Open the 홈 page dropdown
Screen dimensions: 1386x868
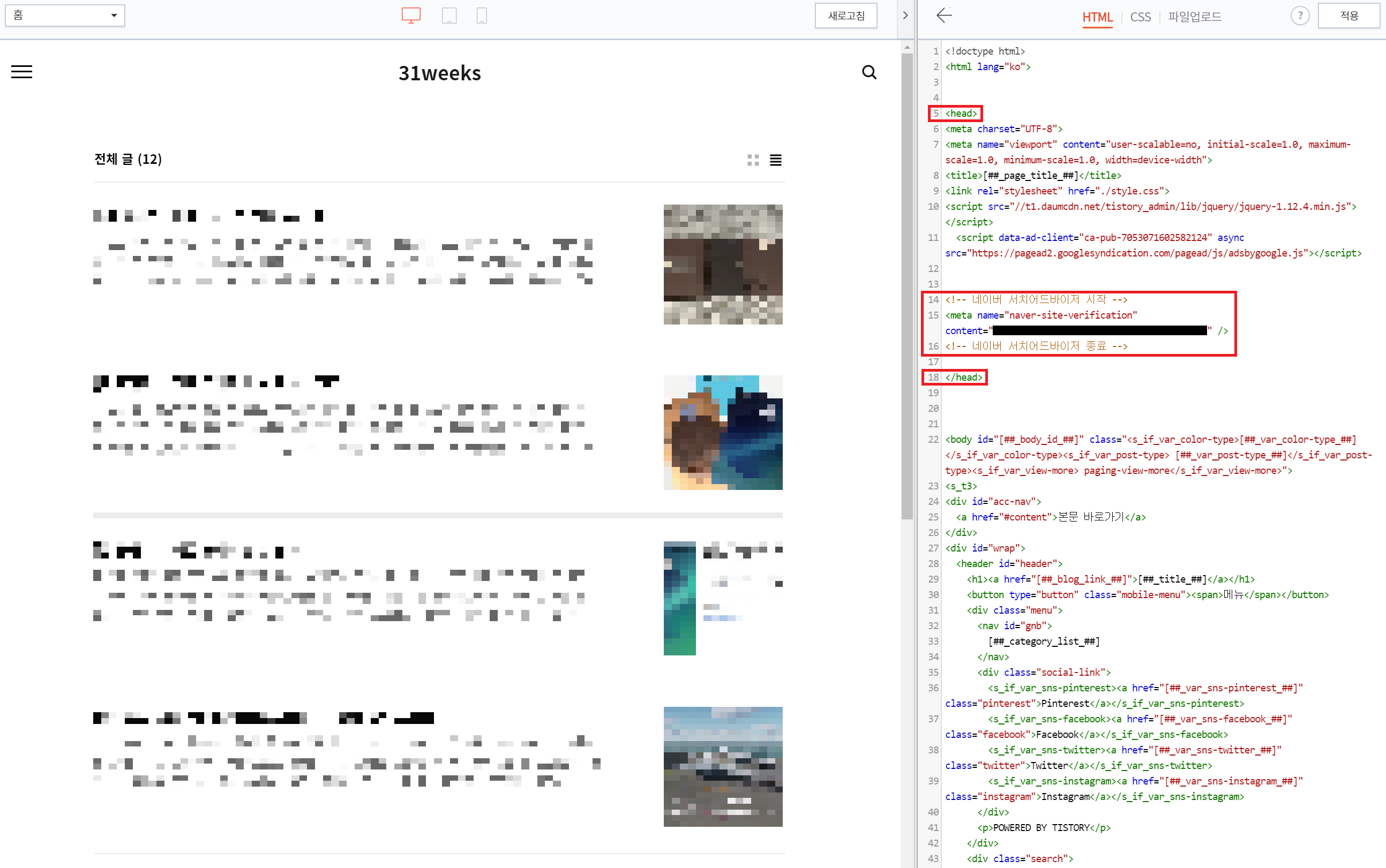(x=65, y=16)
